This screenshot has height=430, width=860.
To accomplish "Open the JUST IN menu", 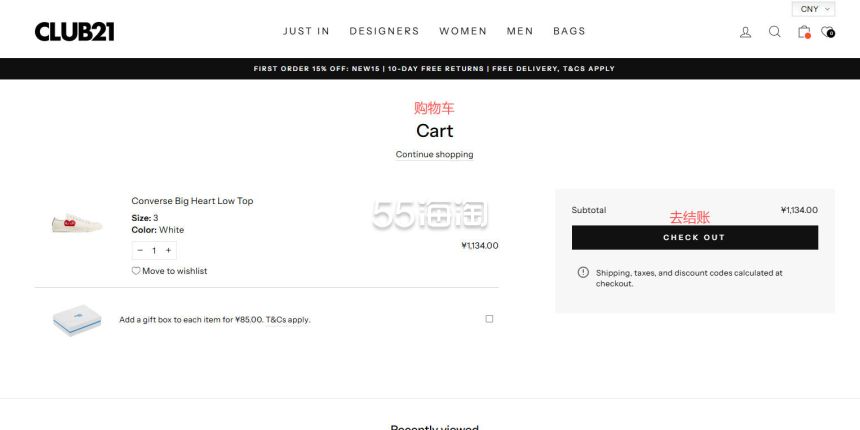I will 306,31.
